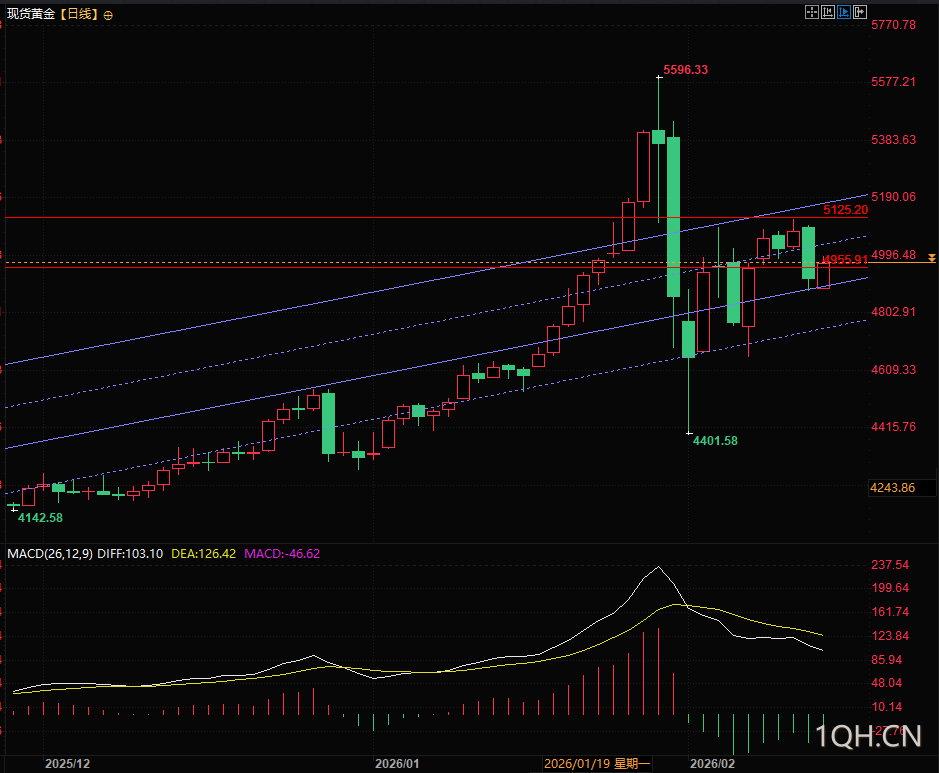
Task: Click the 48.04 MACD axis label
Action: pyautogui.click(x=887, y=683)
